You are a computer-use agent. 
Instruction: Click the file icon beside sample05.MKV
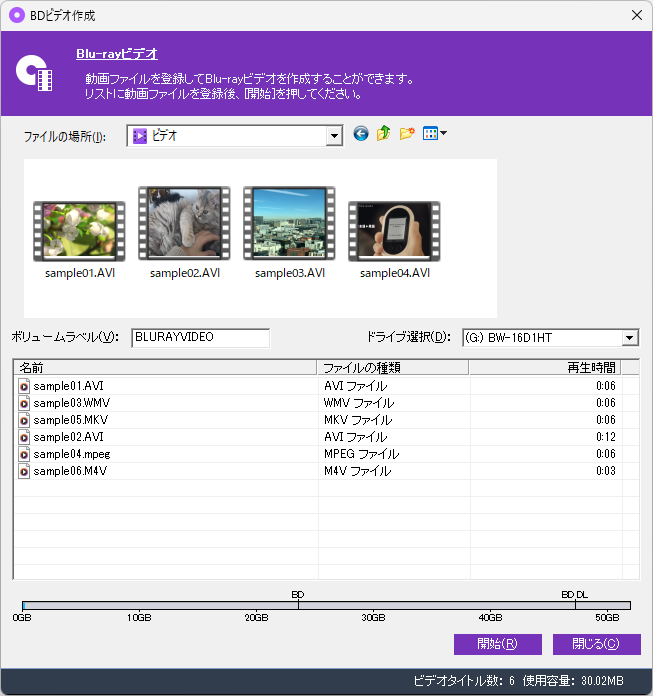tap(24, 420)
